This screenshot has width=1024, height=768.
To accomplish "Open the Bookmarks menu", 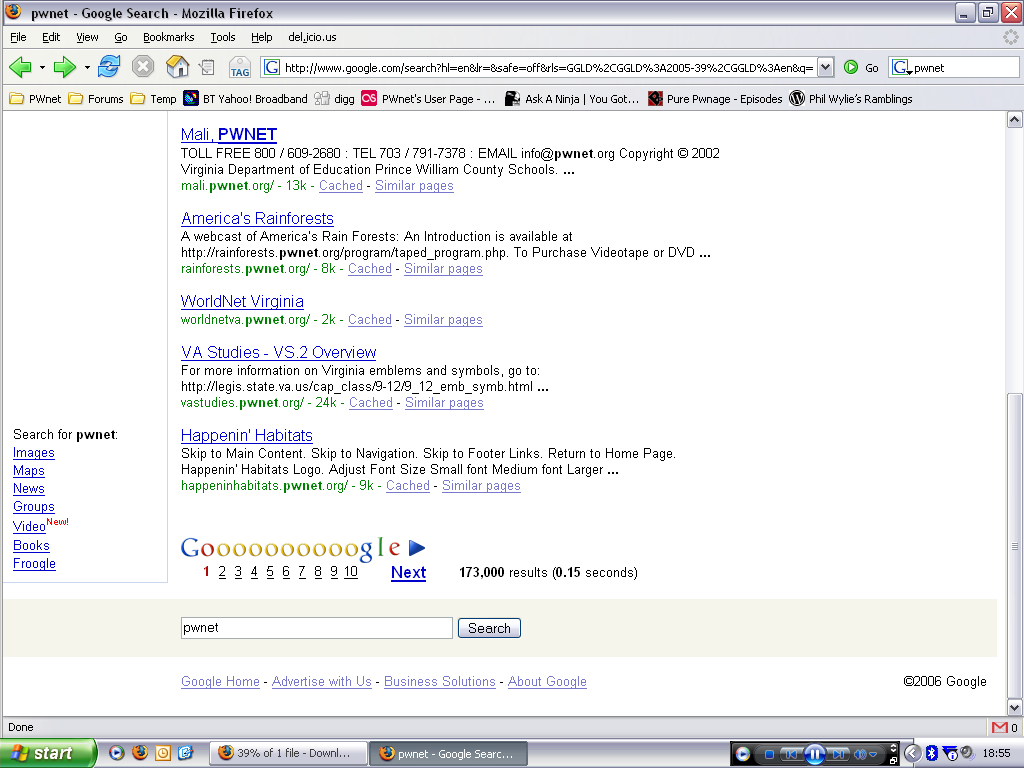I will (168, 37).
